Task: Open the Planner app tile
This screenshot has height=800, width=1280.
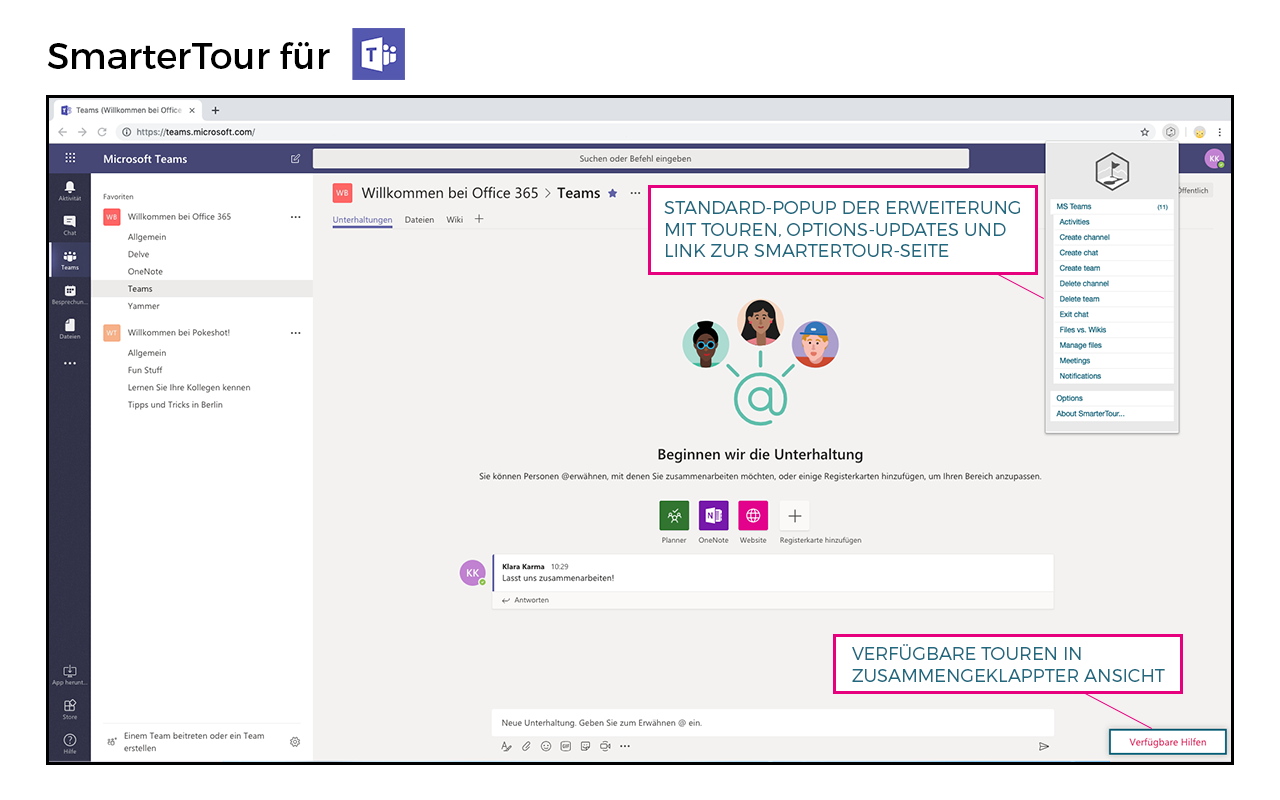Action: 674,516
